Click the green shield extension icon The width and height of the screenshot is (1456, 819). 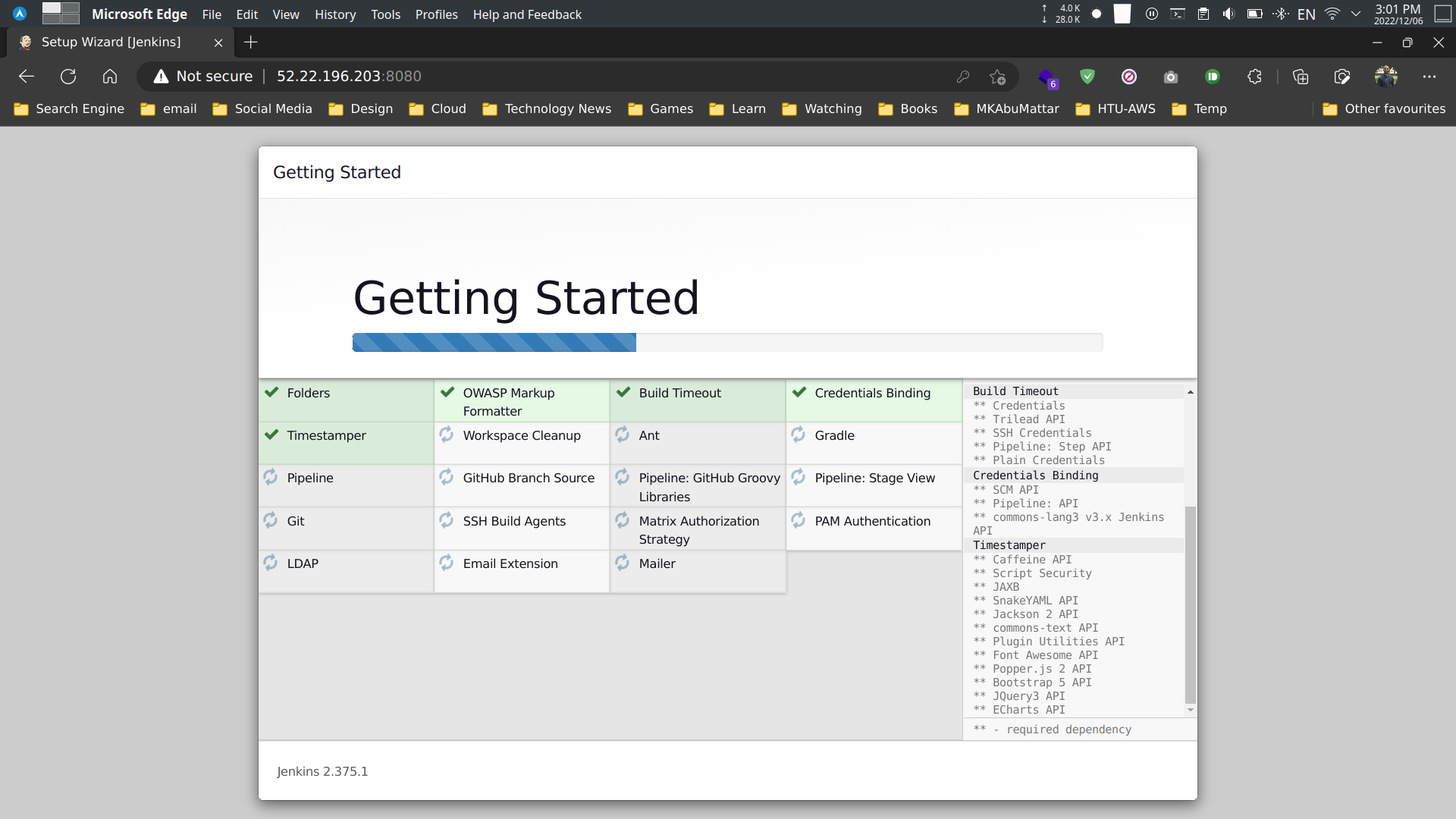(x=1087, y=77)
